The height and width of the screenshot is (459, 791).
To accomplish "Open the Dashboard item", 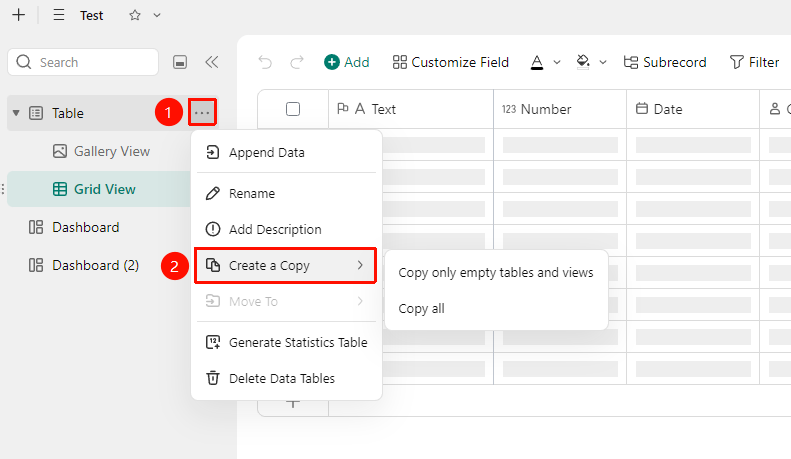I will (x=86, y=227).
